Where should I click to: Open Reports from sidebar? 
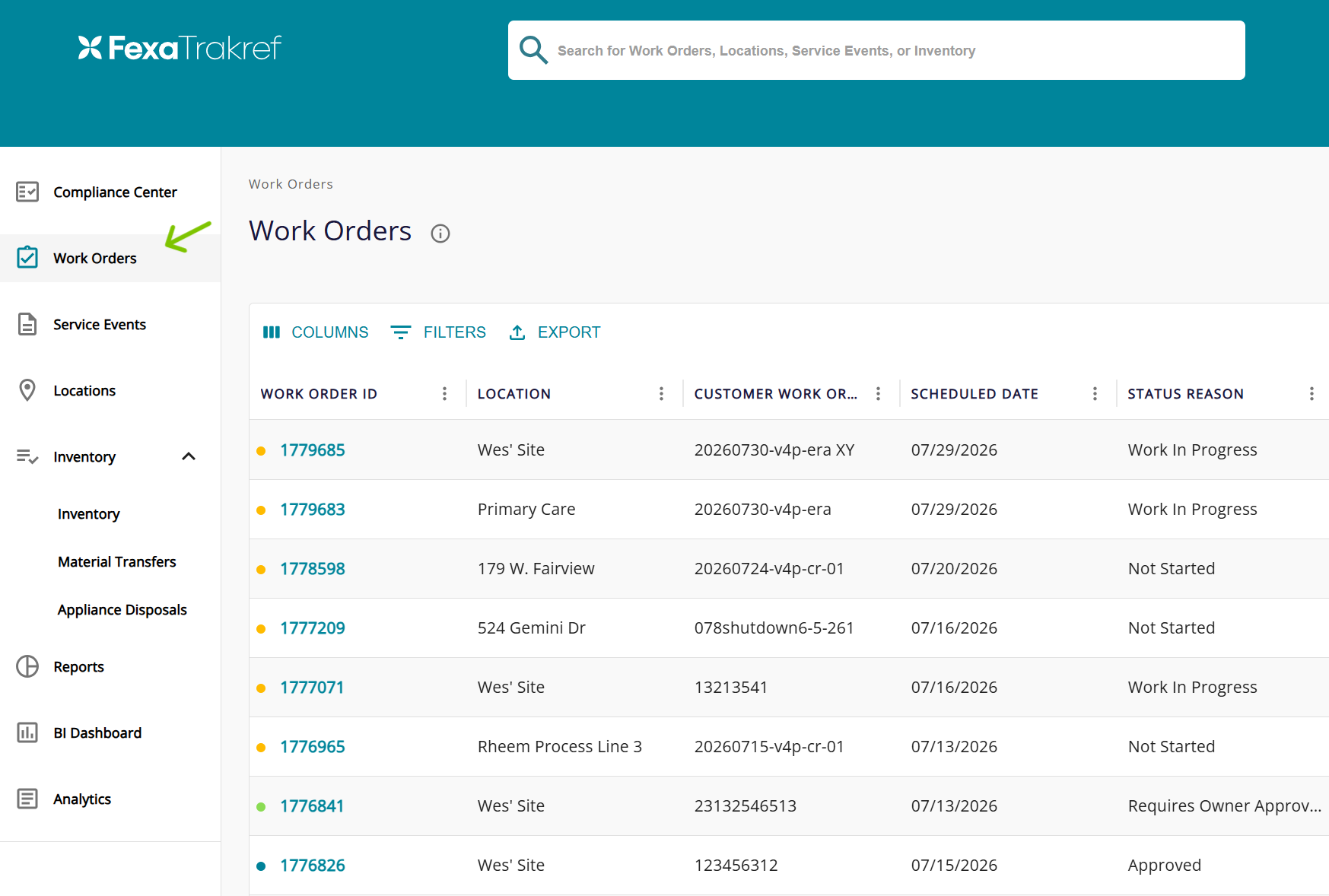110,666
